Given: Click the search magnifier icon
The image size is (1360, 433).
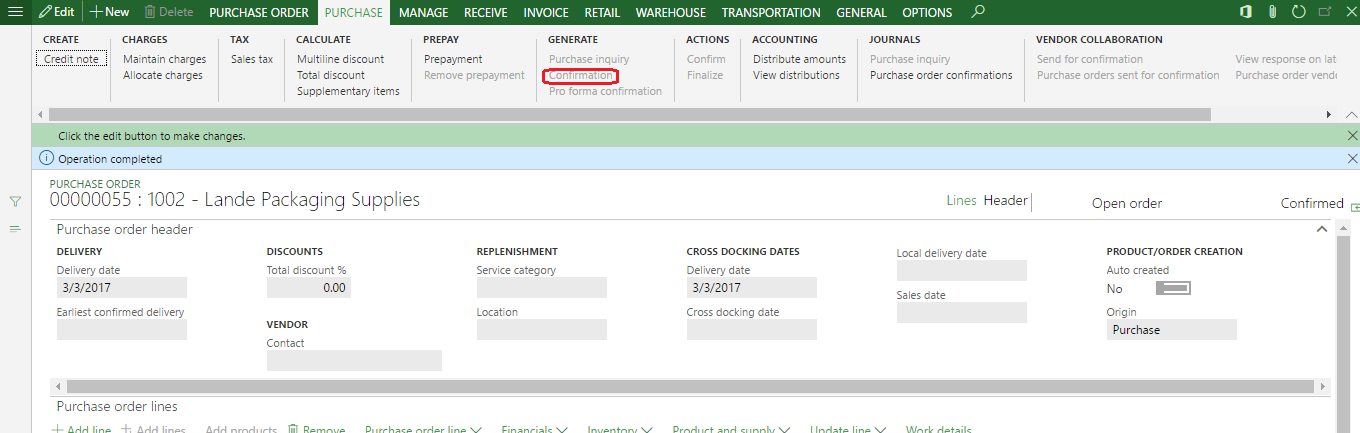Looking at the screenshot, I should 979,12.
